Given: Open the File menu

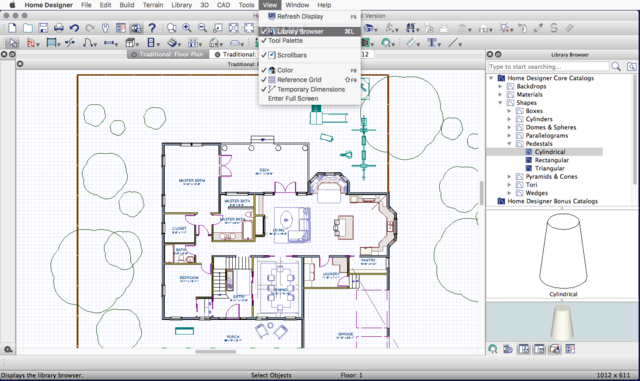Looking at the screenshot, I should 86,5.
